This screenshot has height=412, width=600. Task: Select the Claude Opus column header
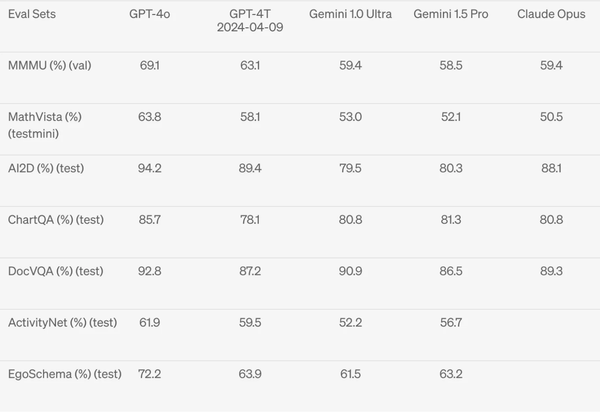pyautogui.click(x=551, y=15)
